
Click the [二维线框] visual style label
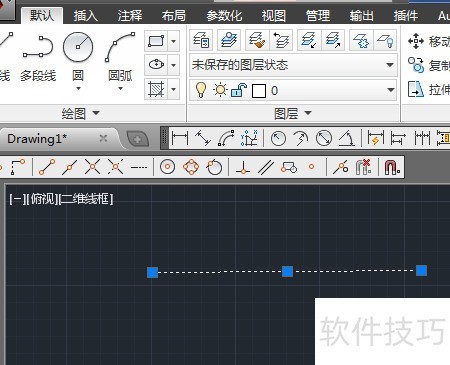[x=86, y=199]
